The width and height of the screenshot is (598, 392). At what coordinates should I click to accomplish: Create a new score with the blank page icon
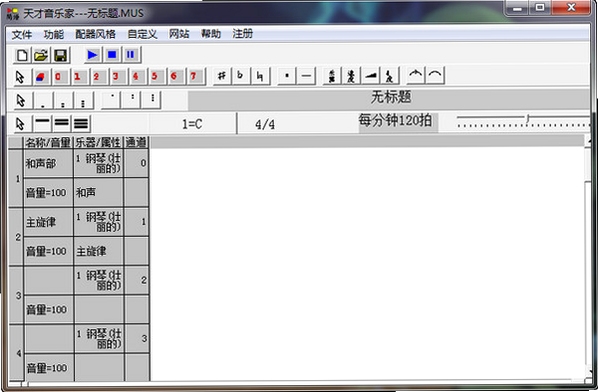[22, 55]
